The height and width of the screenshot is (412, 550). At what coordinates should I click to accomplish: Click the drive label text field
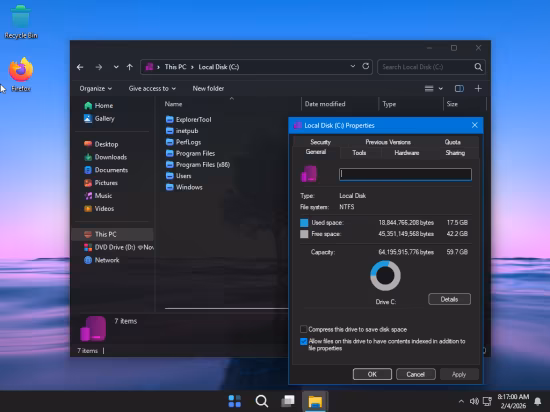(x=405, y=175)
